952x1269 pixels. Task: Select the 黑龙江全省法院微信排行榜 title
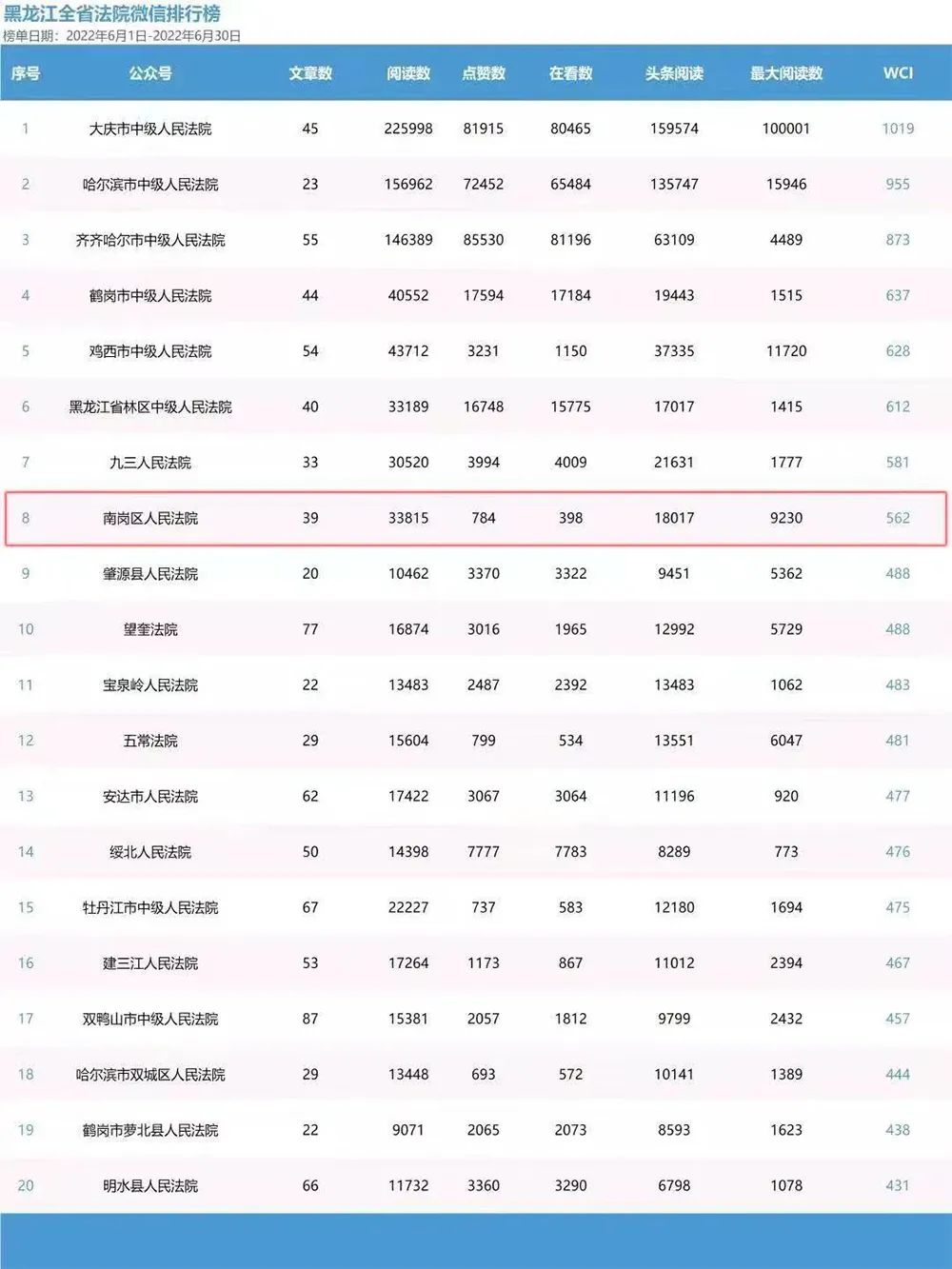(112, 13)
